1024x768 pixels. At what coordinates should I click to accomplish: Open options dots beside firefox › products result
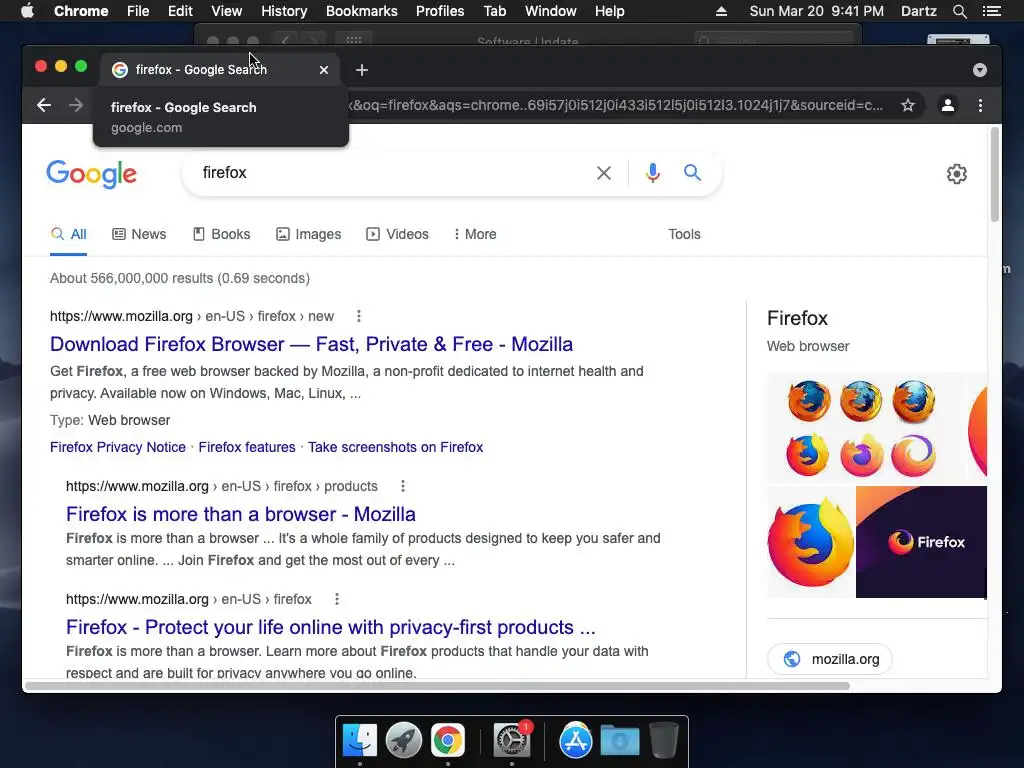(403, 486)
